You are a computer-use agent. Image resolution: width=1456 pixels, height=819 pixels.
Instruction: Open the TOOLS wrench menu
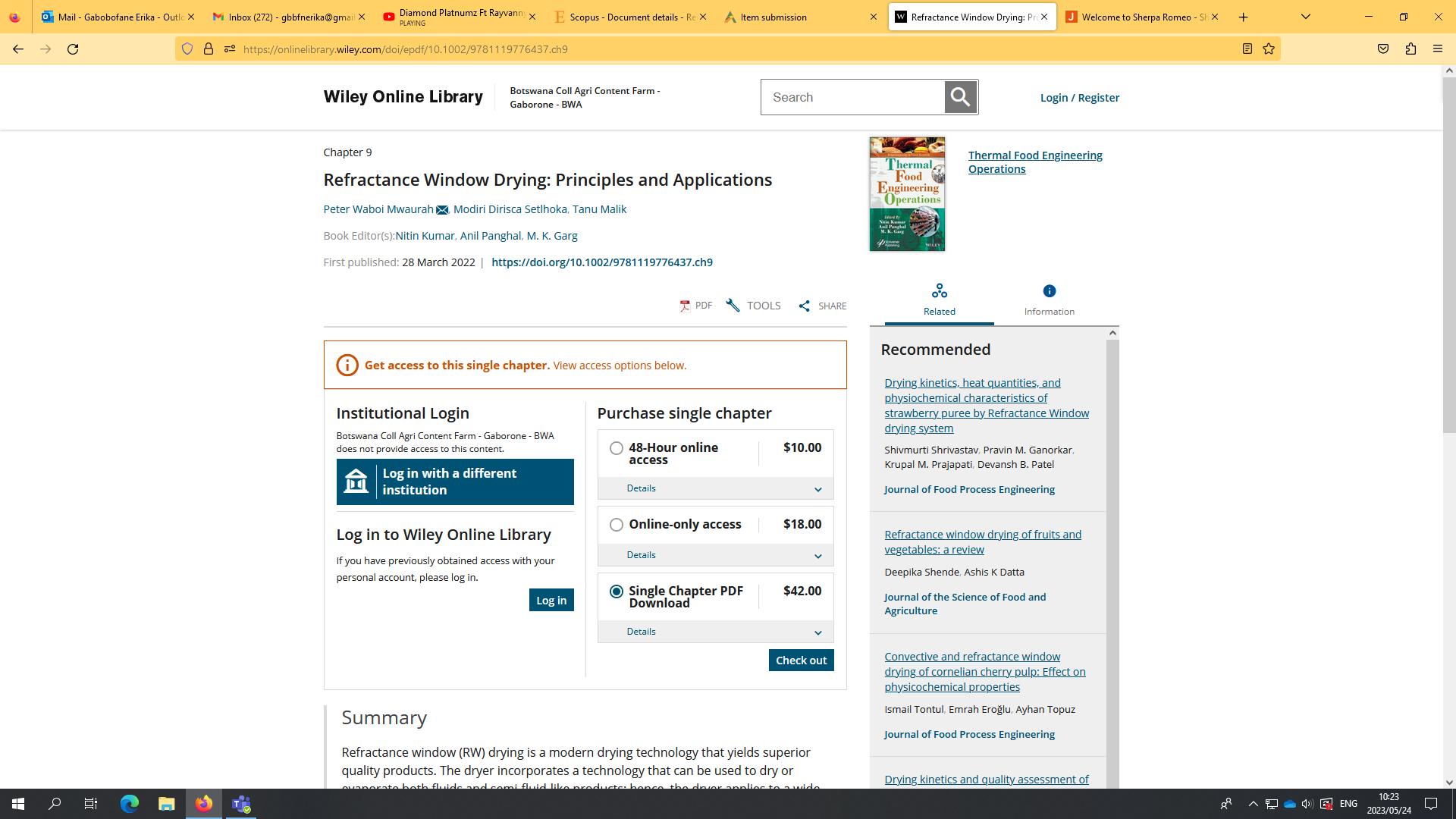[753, 306]
